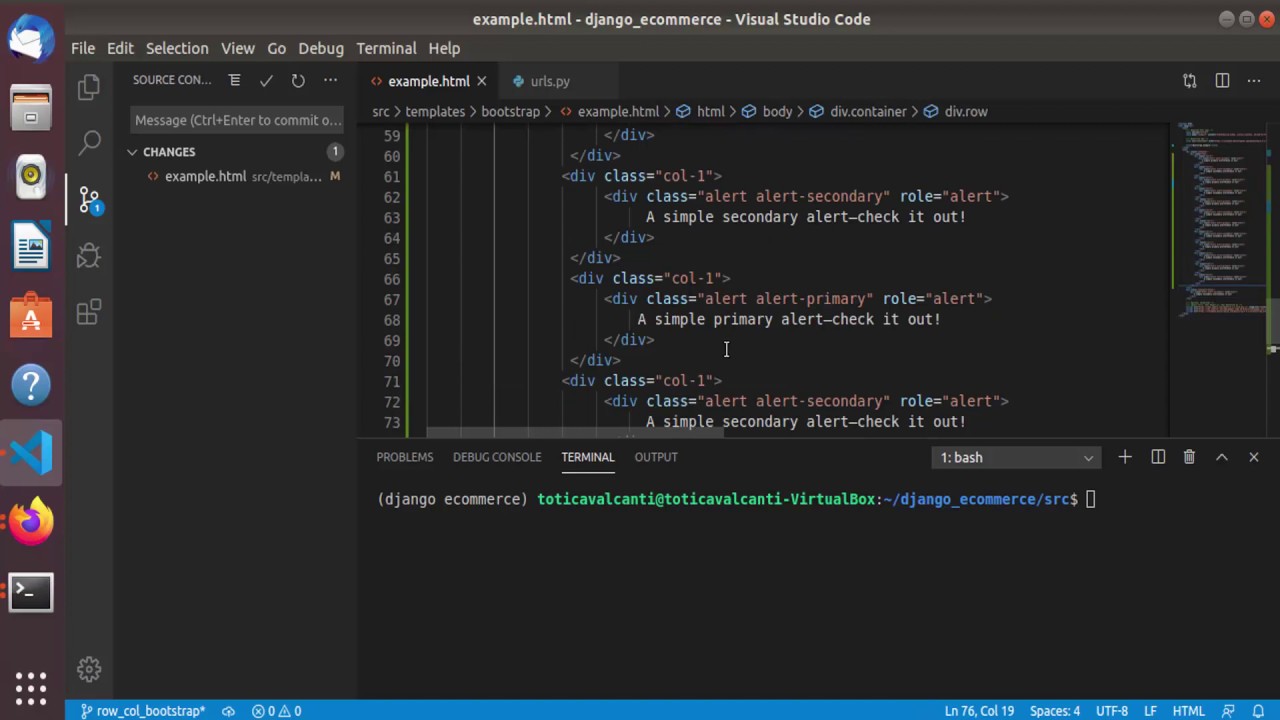Click the row_col_bootstrap branch in status bar

(x=142, y=711)
